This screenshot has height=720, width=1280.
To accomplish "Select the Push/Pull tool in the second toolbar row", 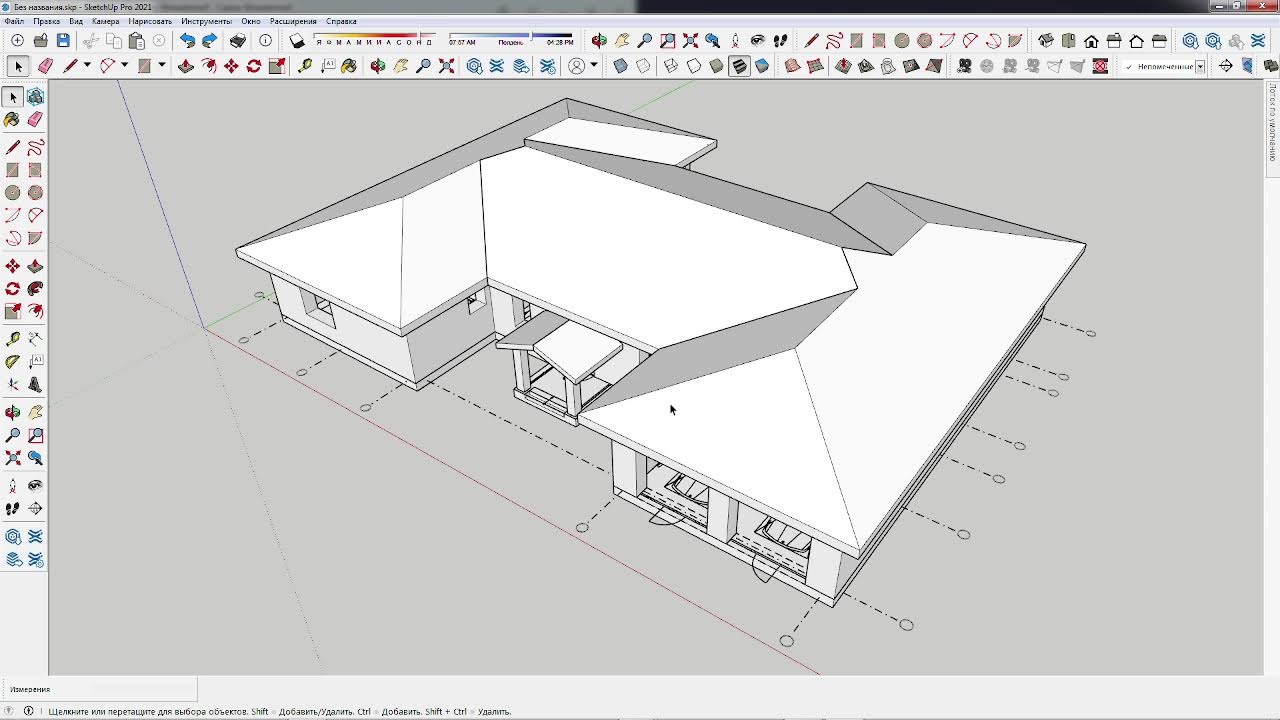I will tap(185, 66).
